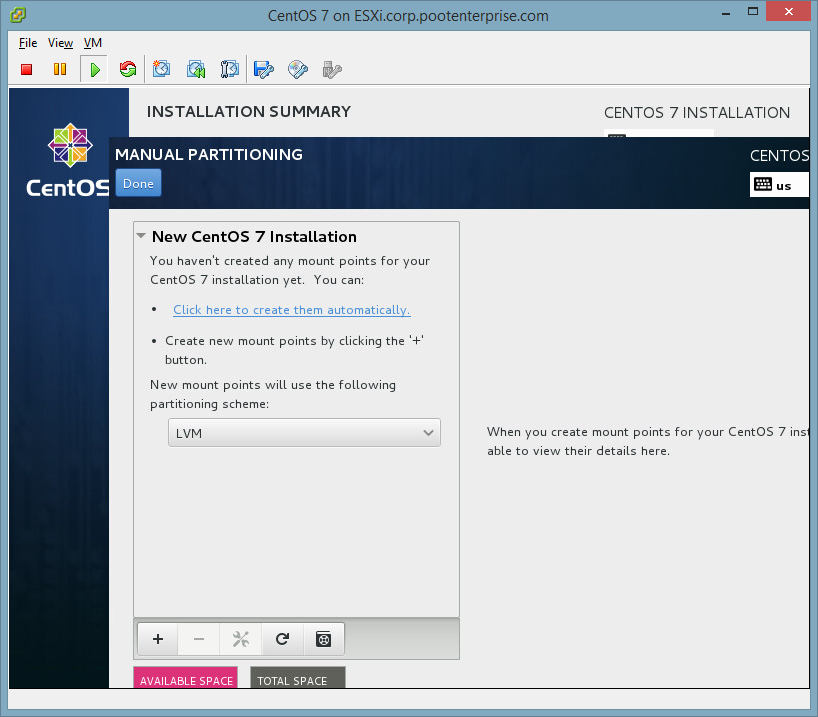This screenshot has height=717, width=818.
Task: Open the Snapshot Manager
Action: coord(230,69)
